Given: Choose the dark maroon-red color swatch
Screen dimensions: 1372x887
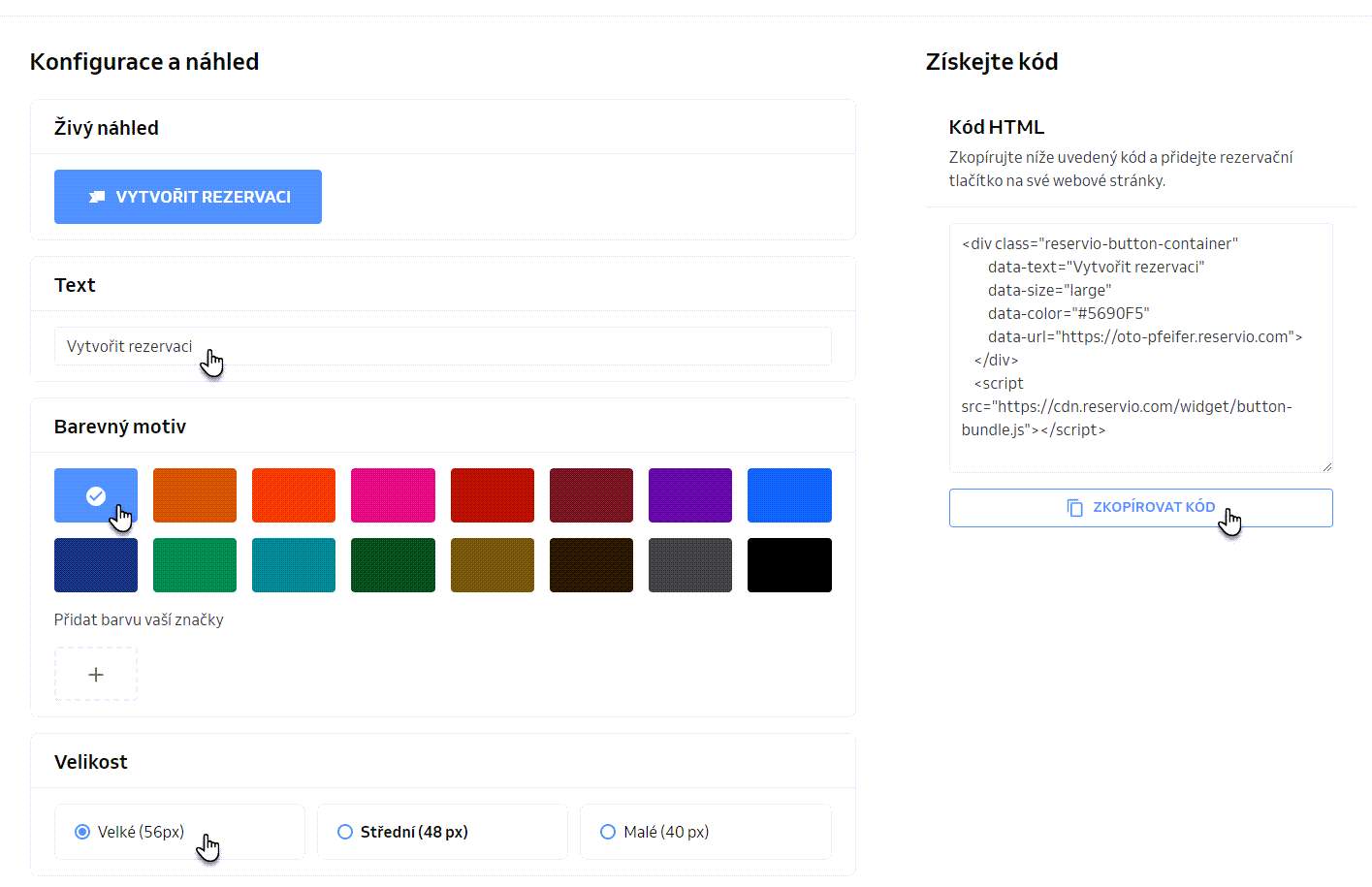Looking at the screenshot, I should (591, 495).
